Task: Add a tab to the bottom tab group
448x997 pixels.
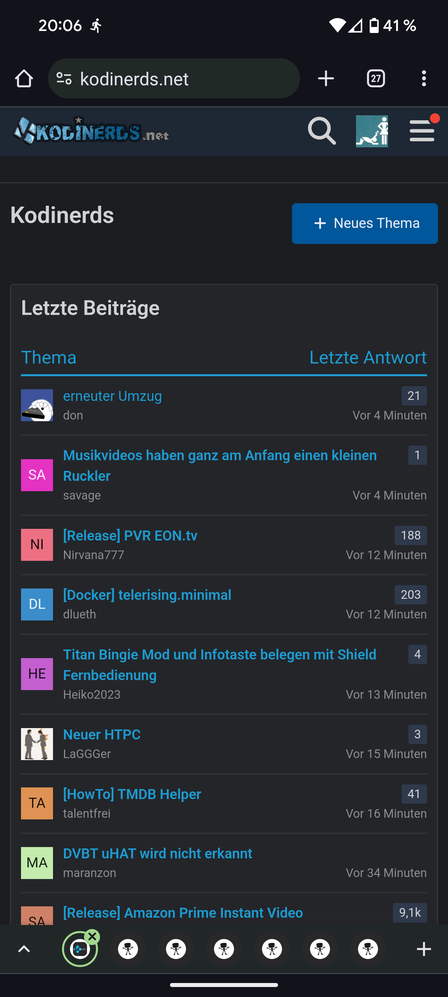Action: click(x=423, y=949)
